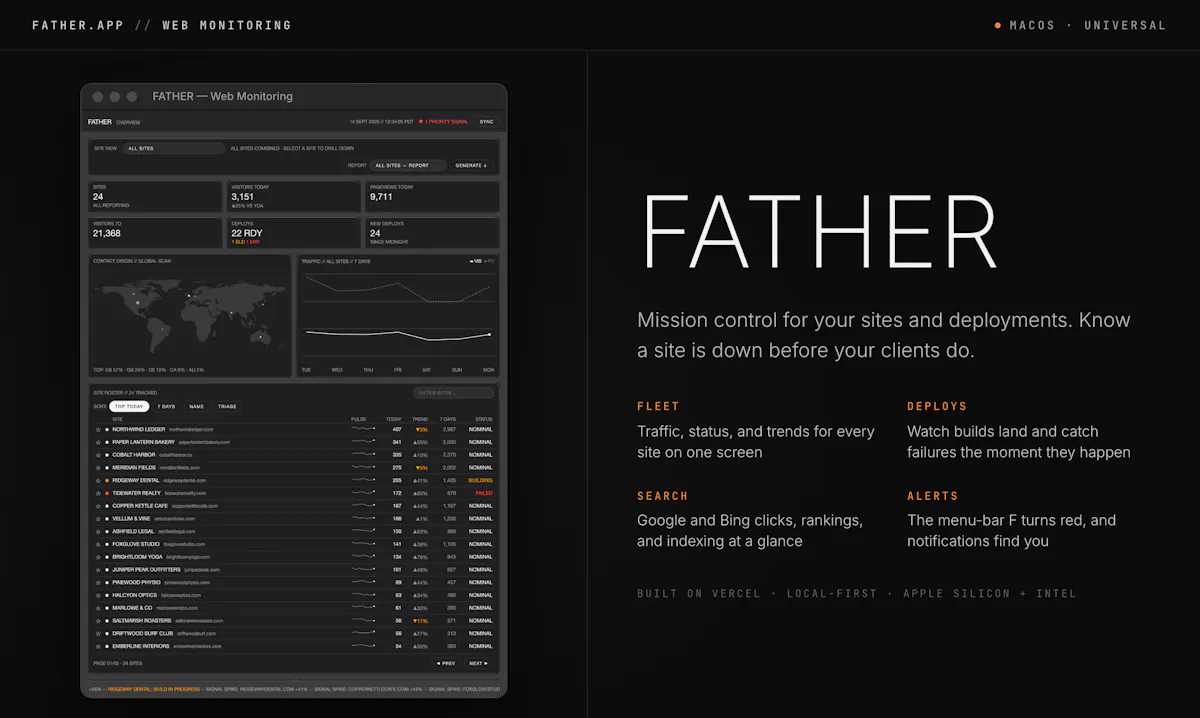The image size is (1200, 718).
Task: Star the Meridian Fields site
Action: [98, 467]
